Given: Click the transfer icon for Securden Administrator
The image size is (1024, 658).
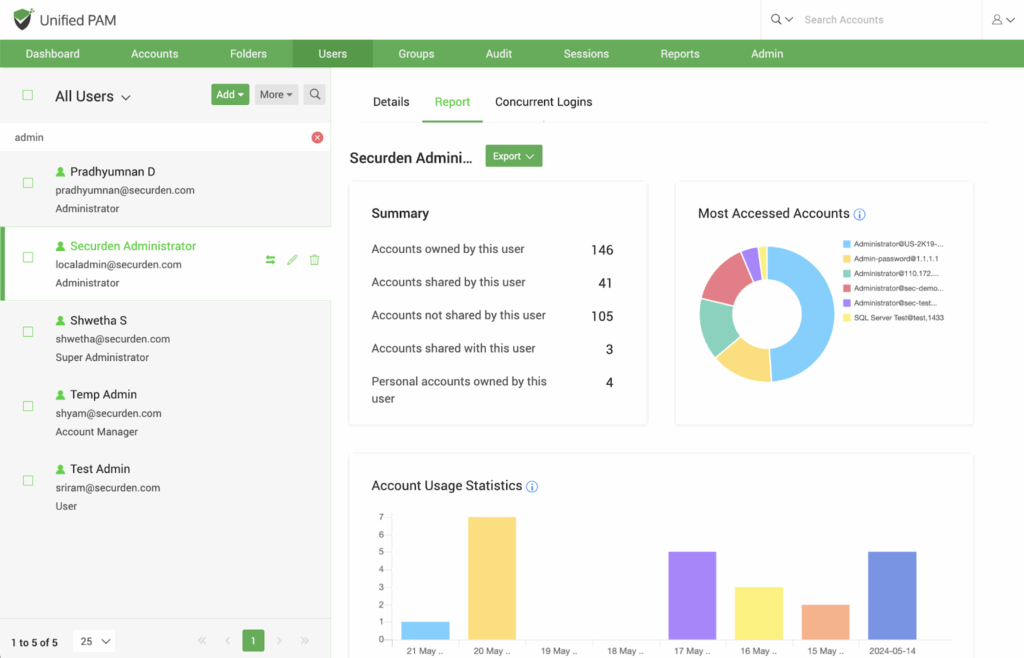Looking at the screenshot, I should 270,260.
